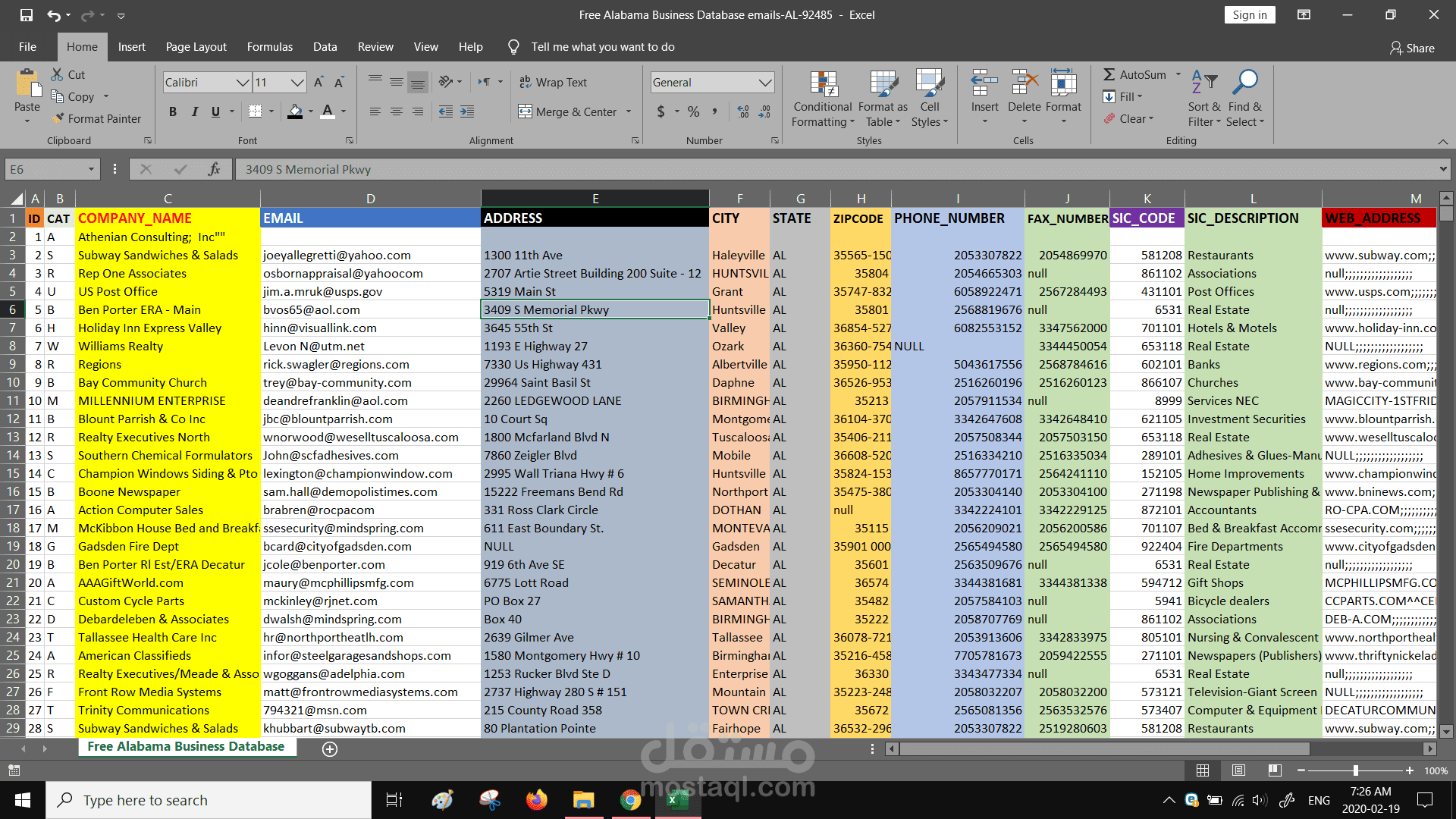The height and width of the screenshot is (819, 1456).
Task: Open Format as Table gallery
Action: (883, 99)
